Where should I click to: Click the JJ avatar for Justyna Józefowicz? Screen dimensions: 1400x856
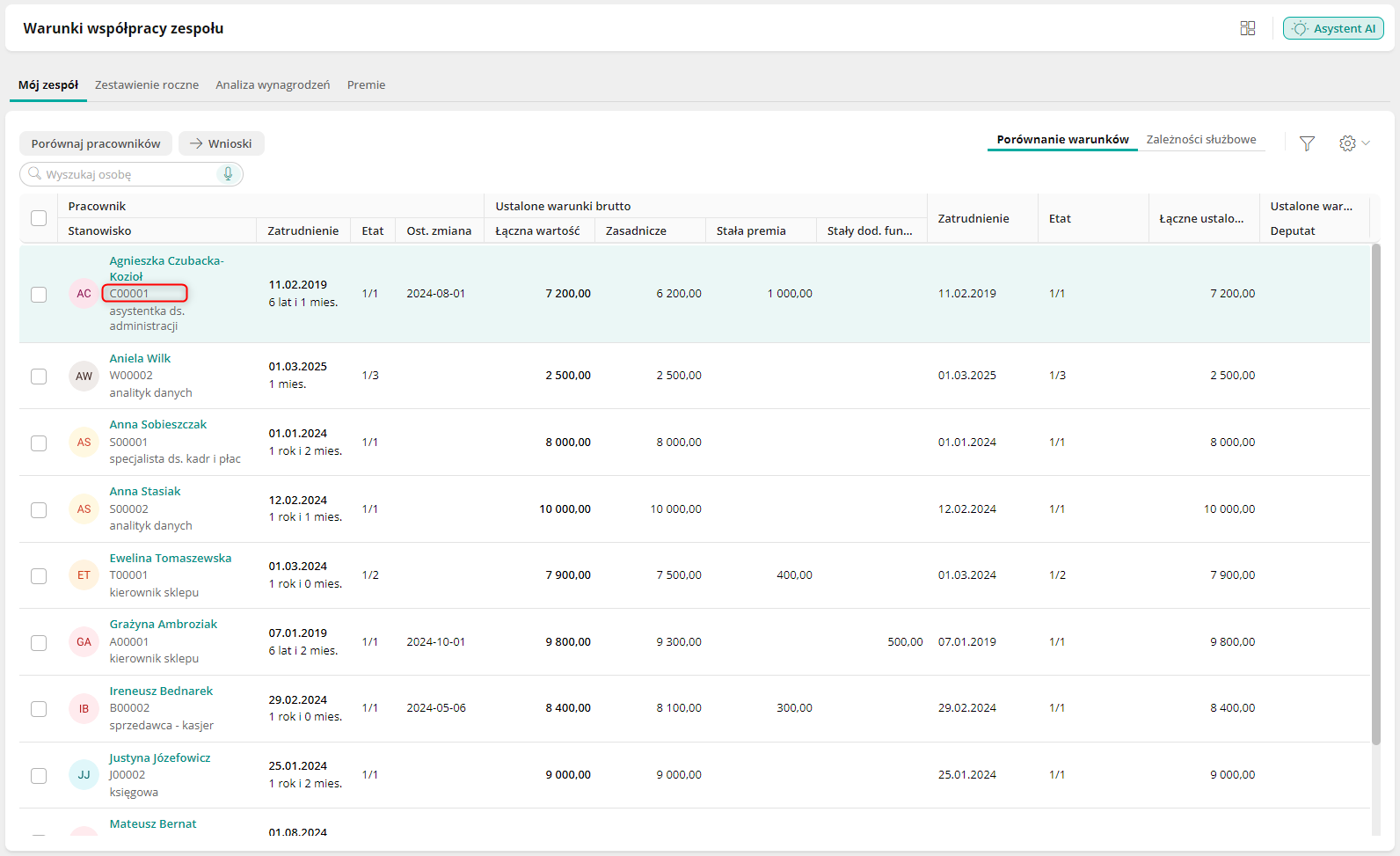click(84, 775)
